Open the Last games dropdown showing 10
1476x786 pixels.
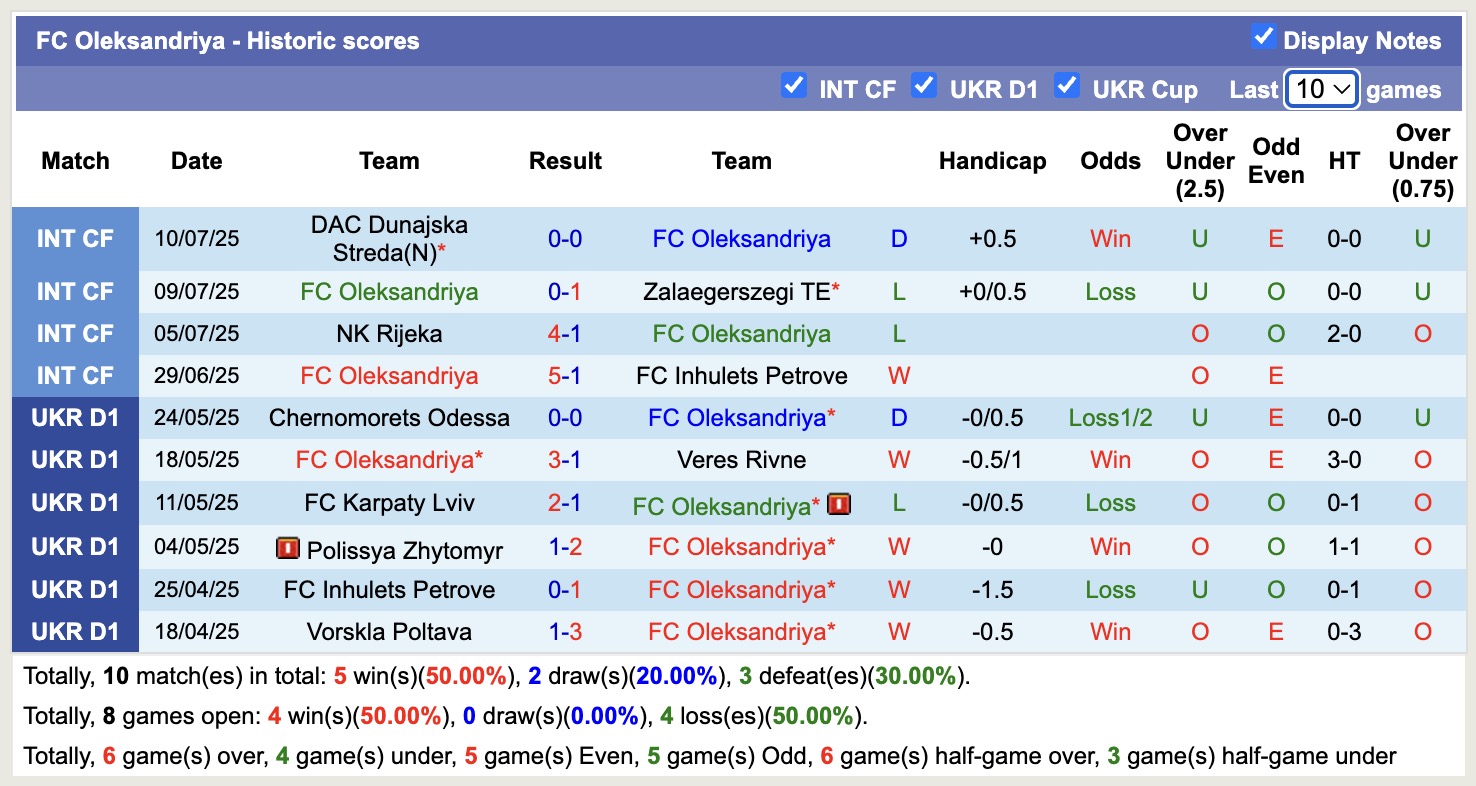tap(1321, 89)
